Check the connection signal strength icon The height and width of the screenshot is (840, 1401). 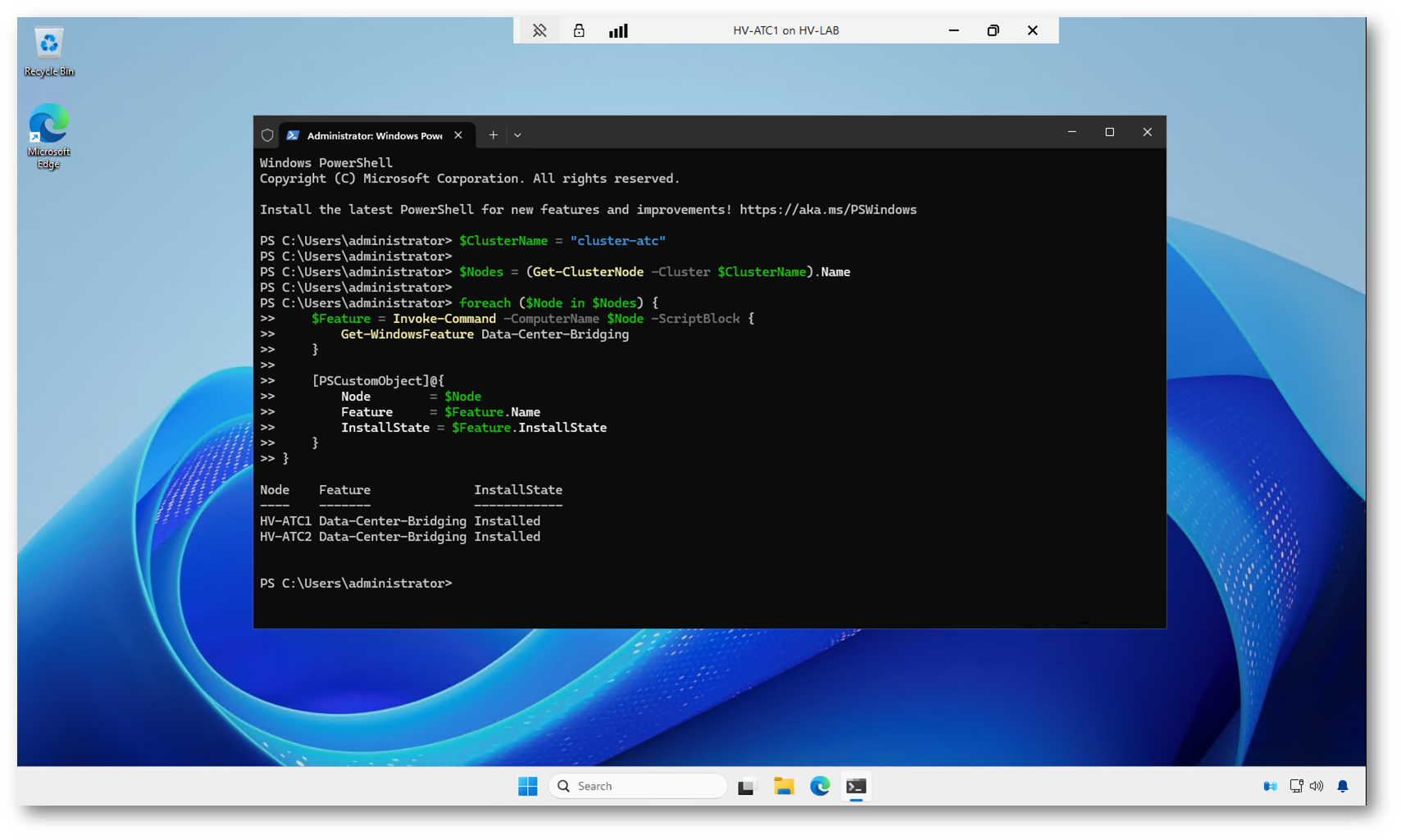pyautogui.click(x=618, y=30)
